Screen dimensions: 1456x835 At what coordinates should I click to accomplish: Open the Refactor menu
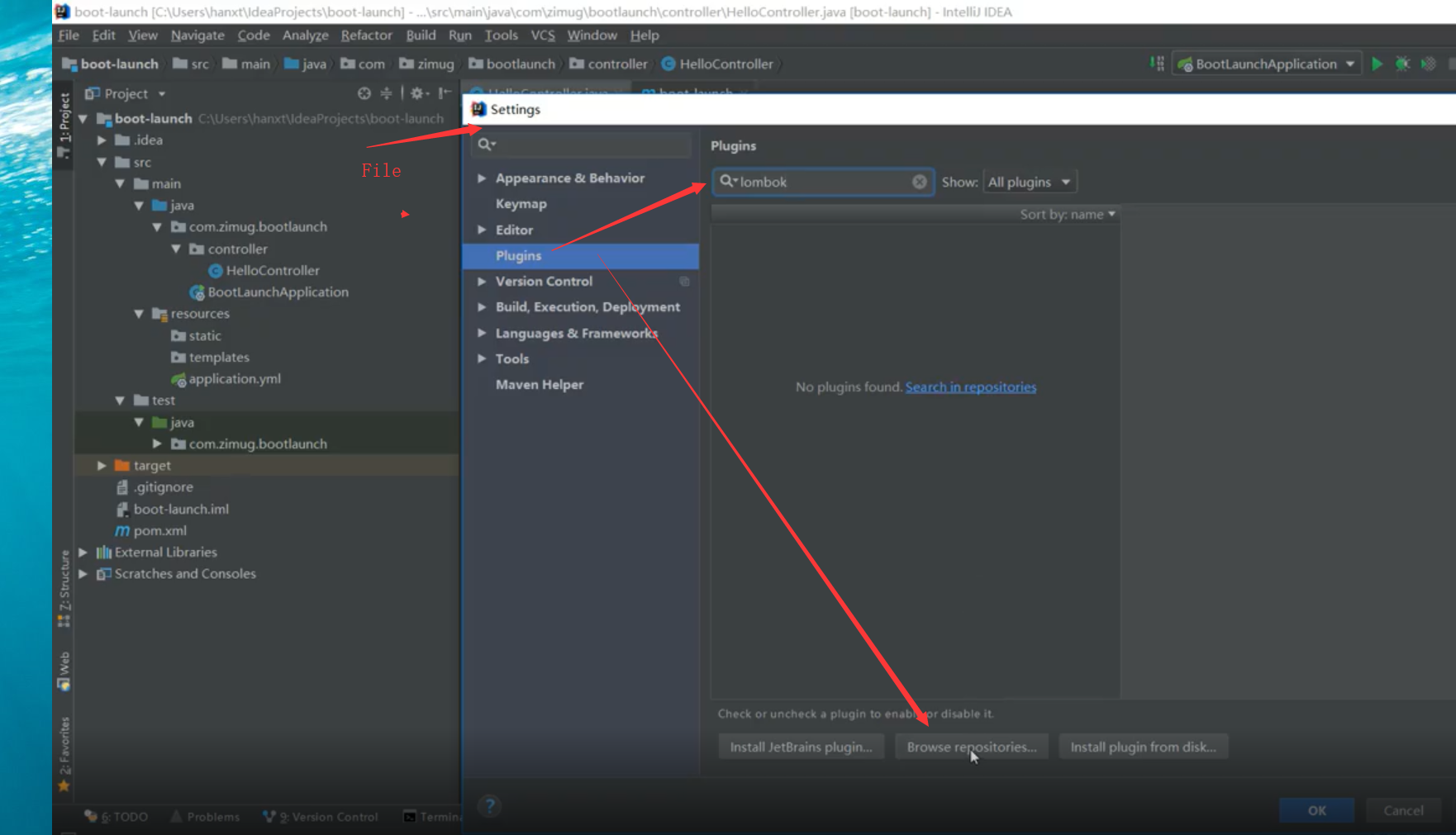coord(367,35)
